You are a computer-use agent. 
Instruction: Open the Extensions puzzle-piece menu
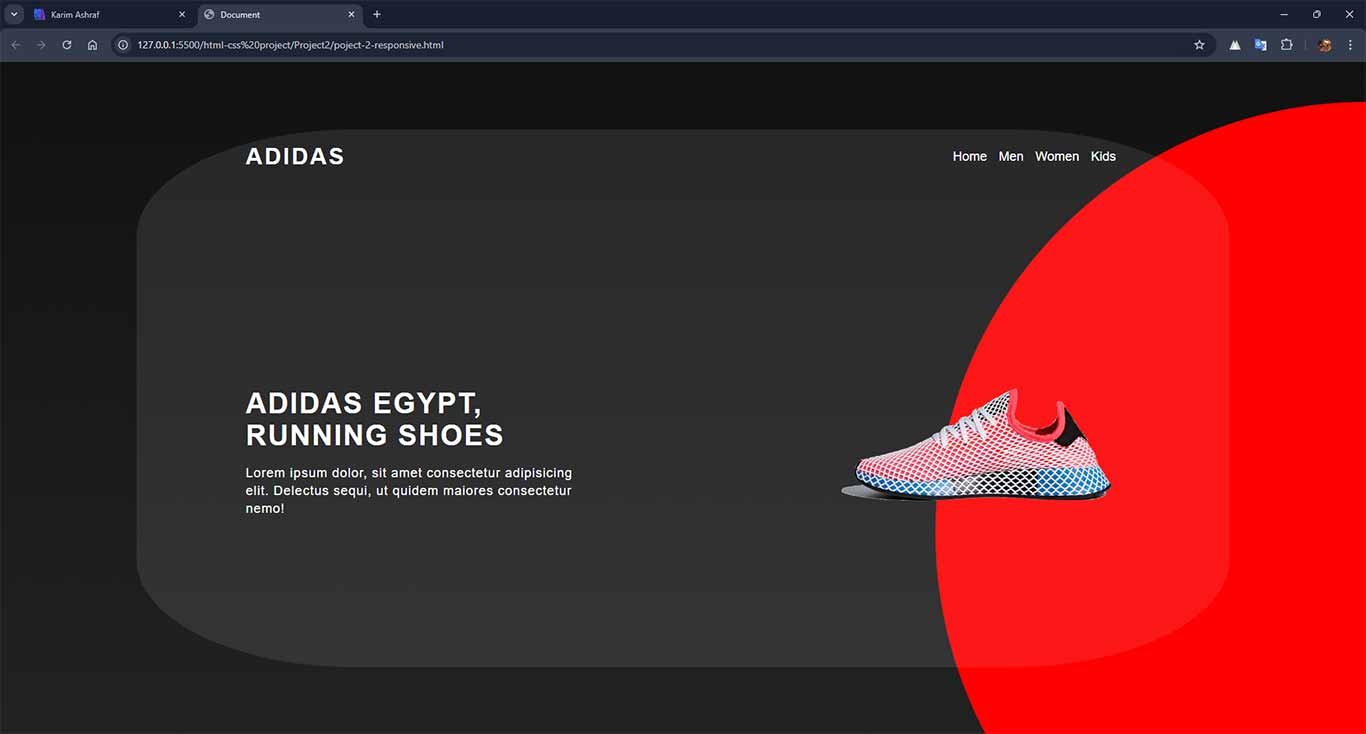click(1287, 45)
